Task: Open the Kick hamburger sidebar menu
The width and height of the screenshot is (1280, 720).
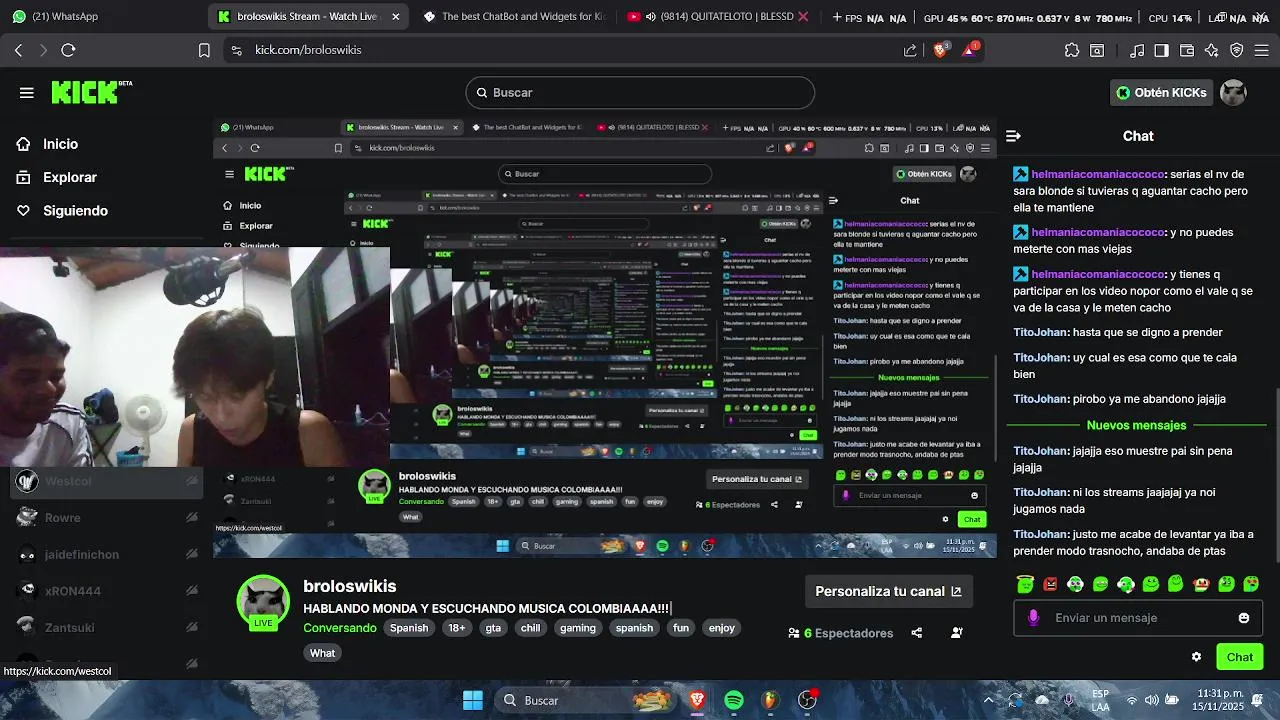Action: 27,93
